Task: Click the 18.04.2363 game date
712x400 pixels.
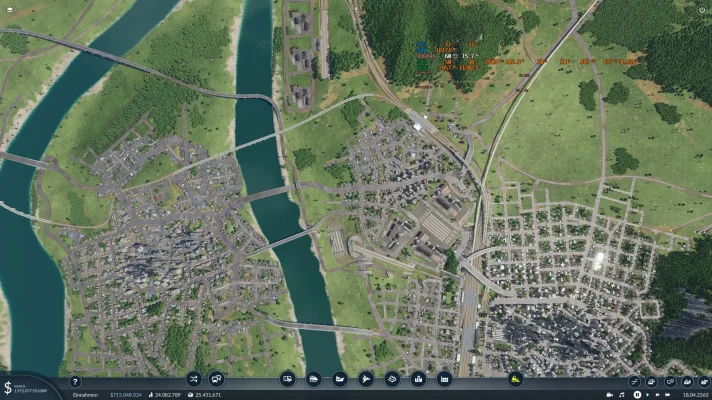Action: [695, 395]
